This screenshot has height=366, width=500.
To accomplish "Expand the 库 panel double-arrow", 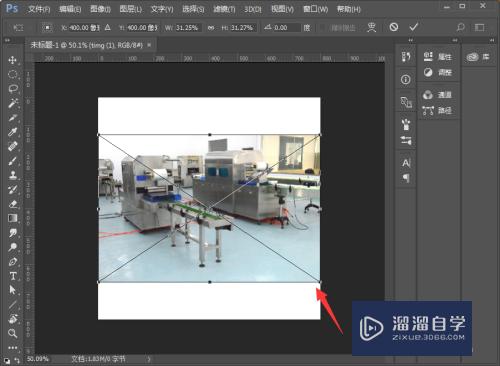I will (x=492, y=40).
